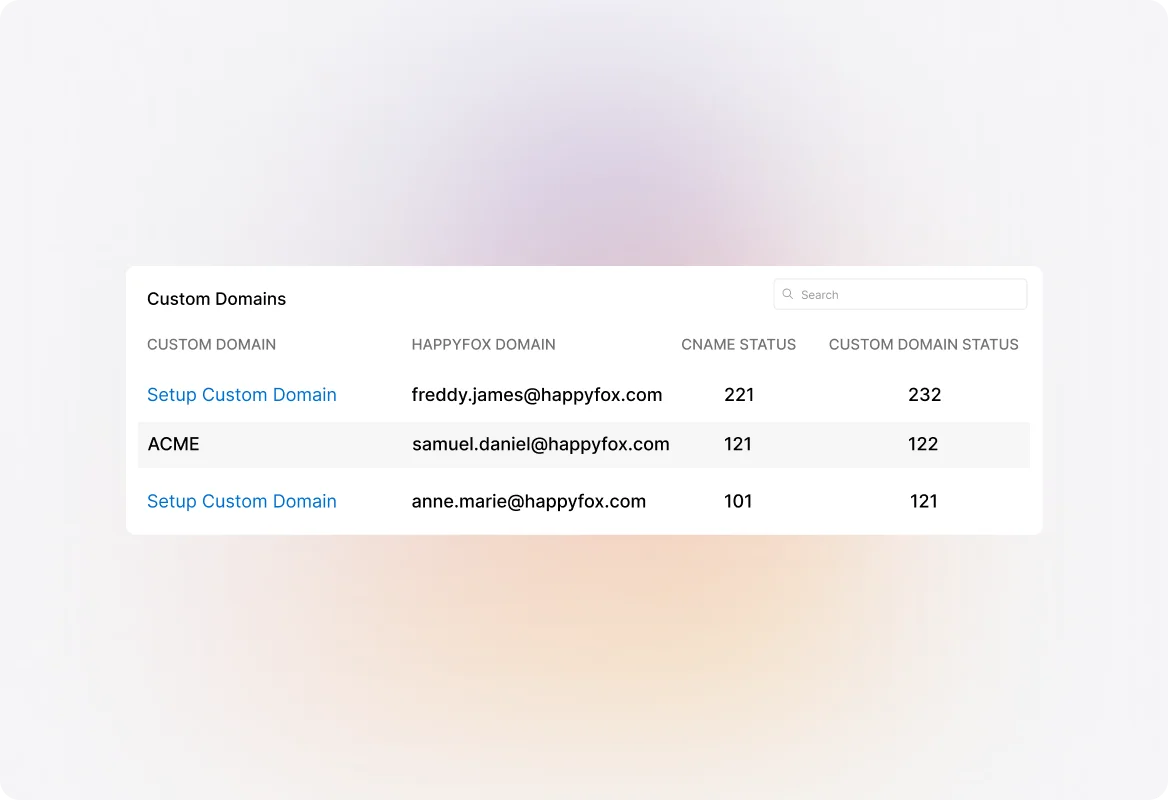The width and height of the screenshot is (1168, 800).
Task: Select custom domain status 121 in anne.marie row
Action: click(x=924, y=501)
